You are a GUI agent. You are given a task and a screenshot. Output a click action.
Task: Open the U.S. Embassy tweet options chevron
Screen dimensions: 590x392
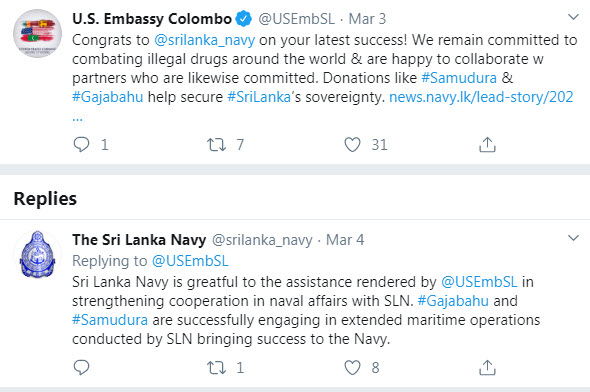point(573,17)
